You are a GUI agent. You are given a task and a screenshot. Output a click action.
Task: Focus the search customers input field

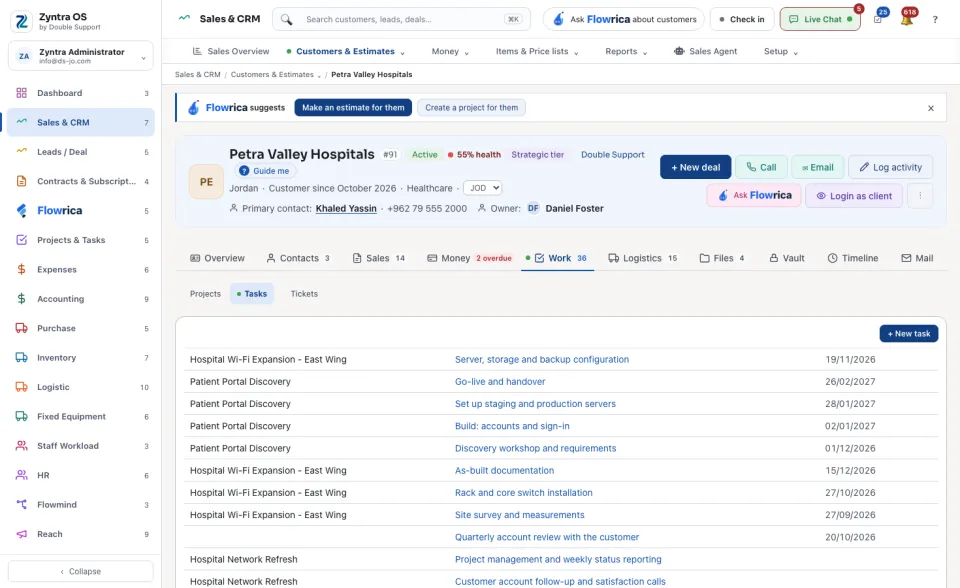click(401, 20)
